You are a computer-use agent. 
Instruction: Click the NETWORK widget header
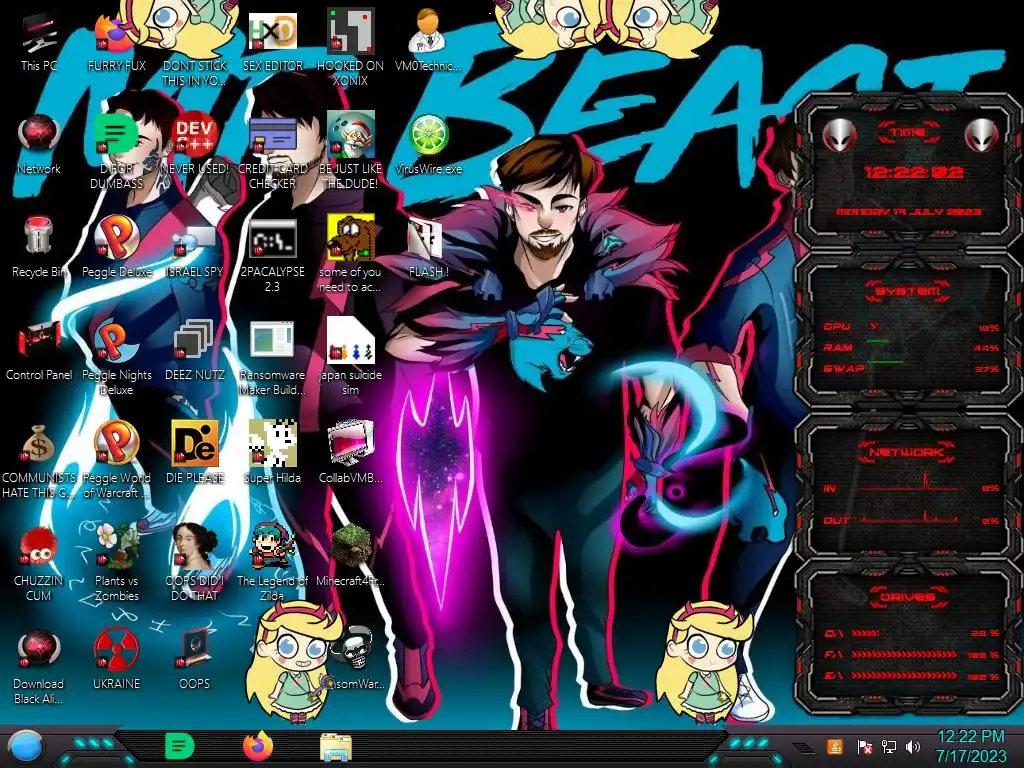tap(908, 452)
